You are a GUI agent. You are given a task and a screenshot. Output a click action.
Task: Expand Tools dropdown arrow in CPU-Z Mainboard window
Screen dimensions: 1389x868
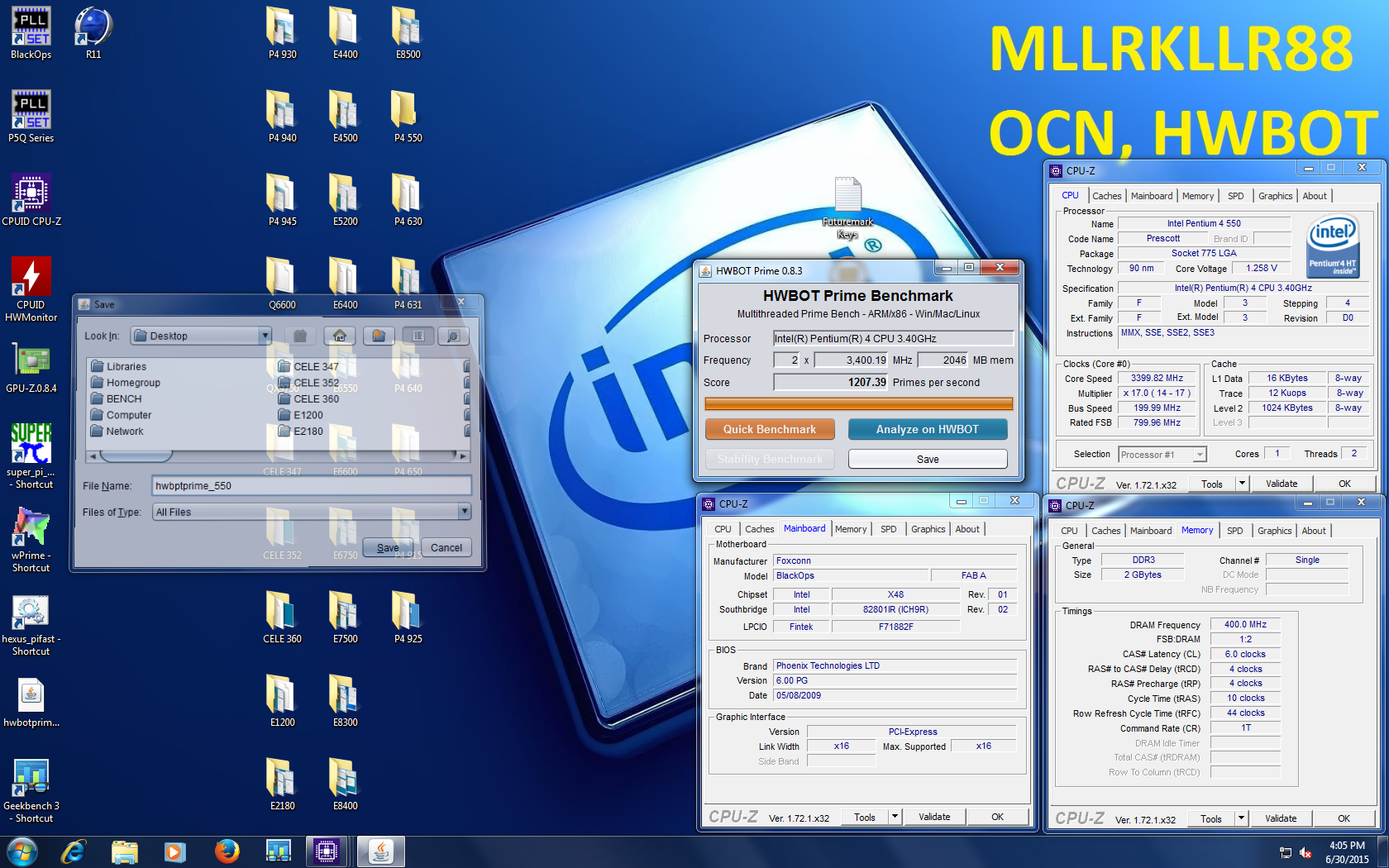click(895, 817)
